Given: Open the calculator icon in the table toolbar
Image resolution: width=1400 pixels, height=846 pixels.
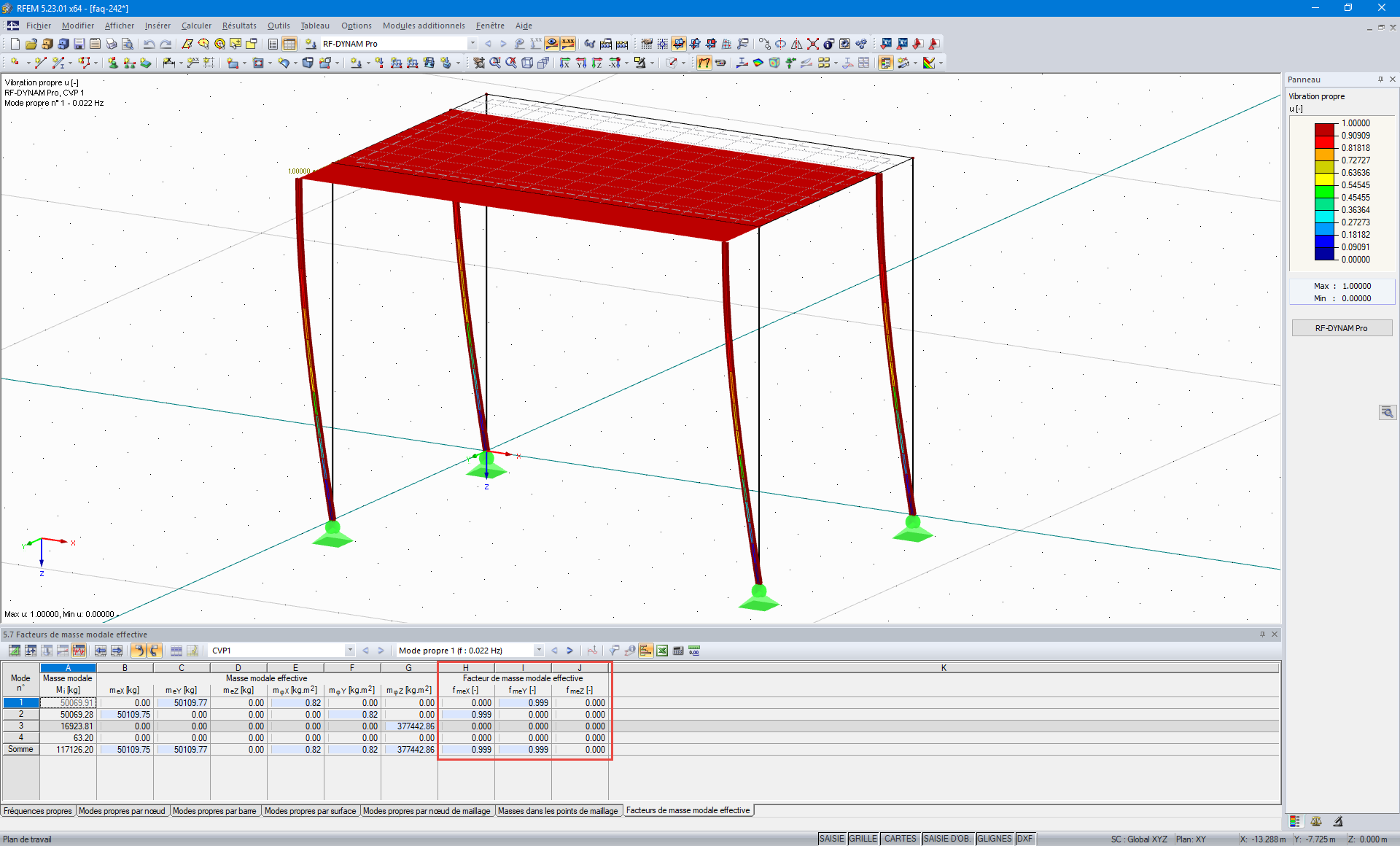Looking at the screenshot, I should (678, 650).
